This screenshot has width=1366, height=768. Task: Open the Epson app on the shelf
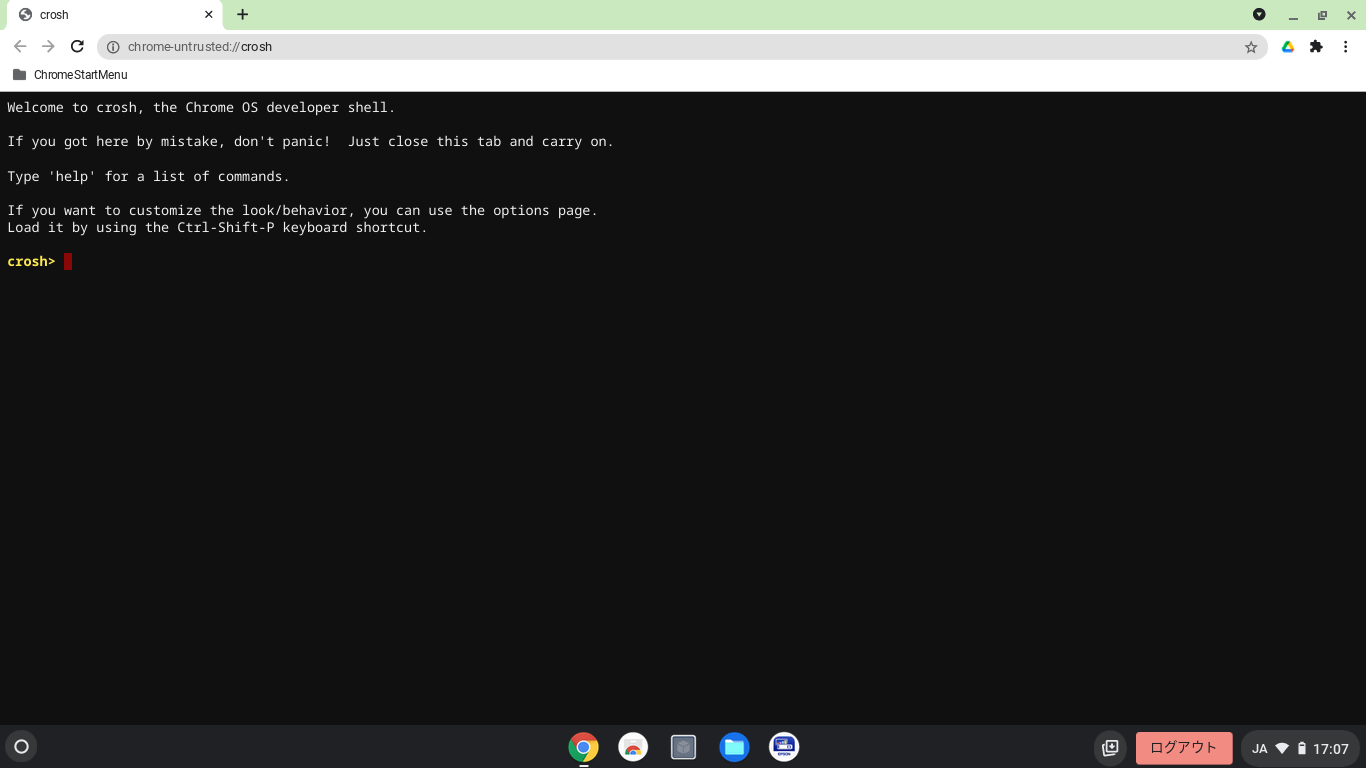784,747
